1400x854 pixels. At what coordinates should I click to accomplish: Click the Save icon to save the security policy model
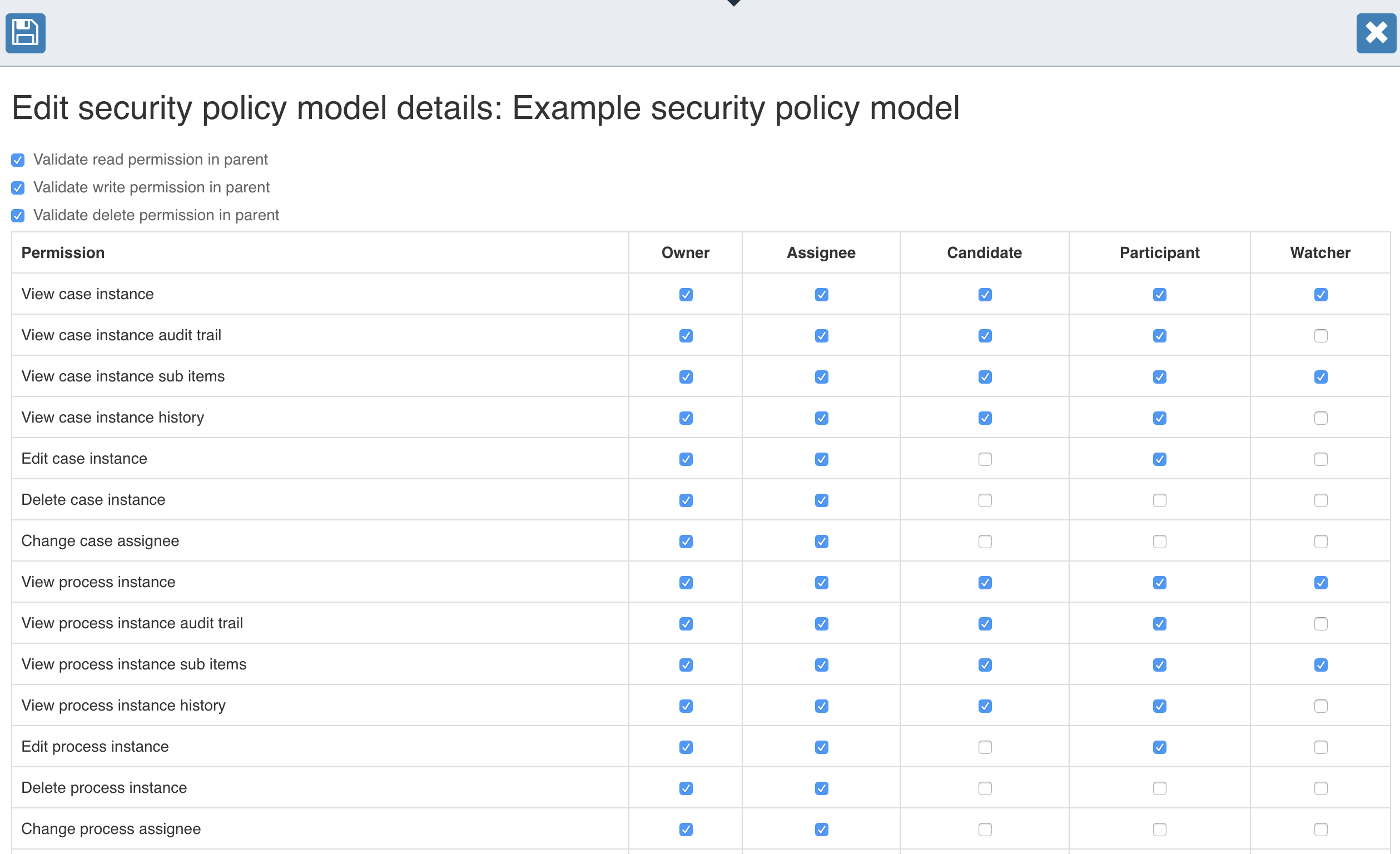click(x=25, y=33)
